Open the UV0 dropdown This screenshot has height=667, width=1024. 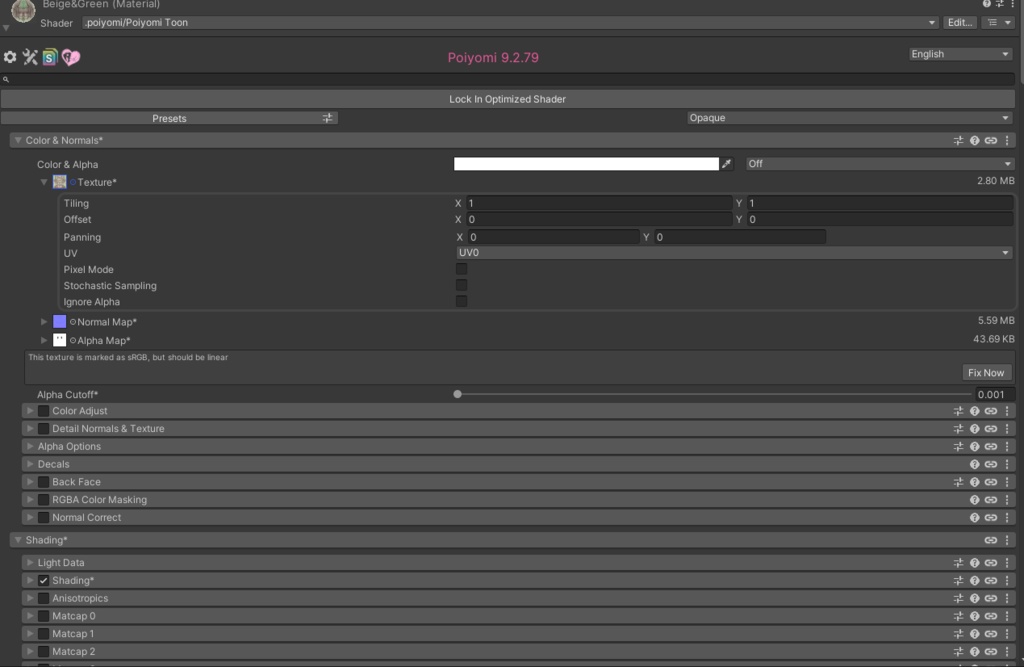[734, 252]
